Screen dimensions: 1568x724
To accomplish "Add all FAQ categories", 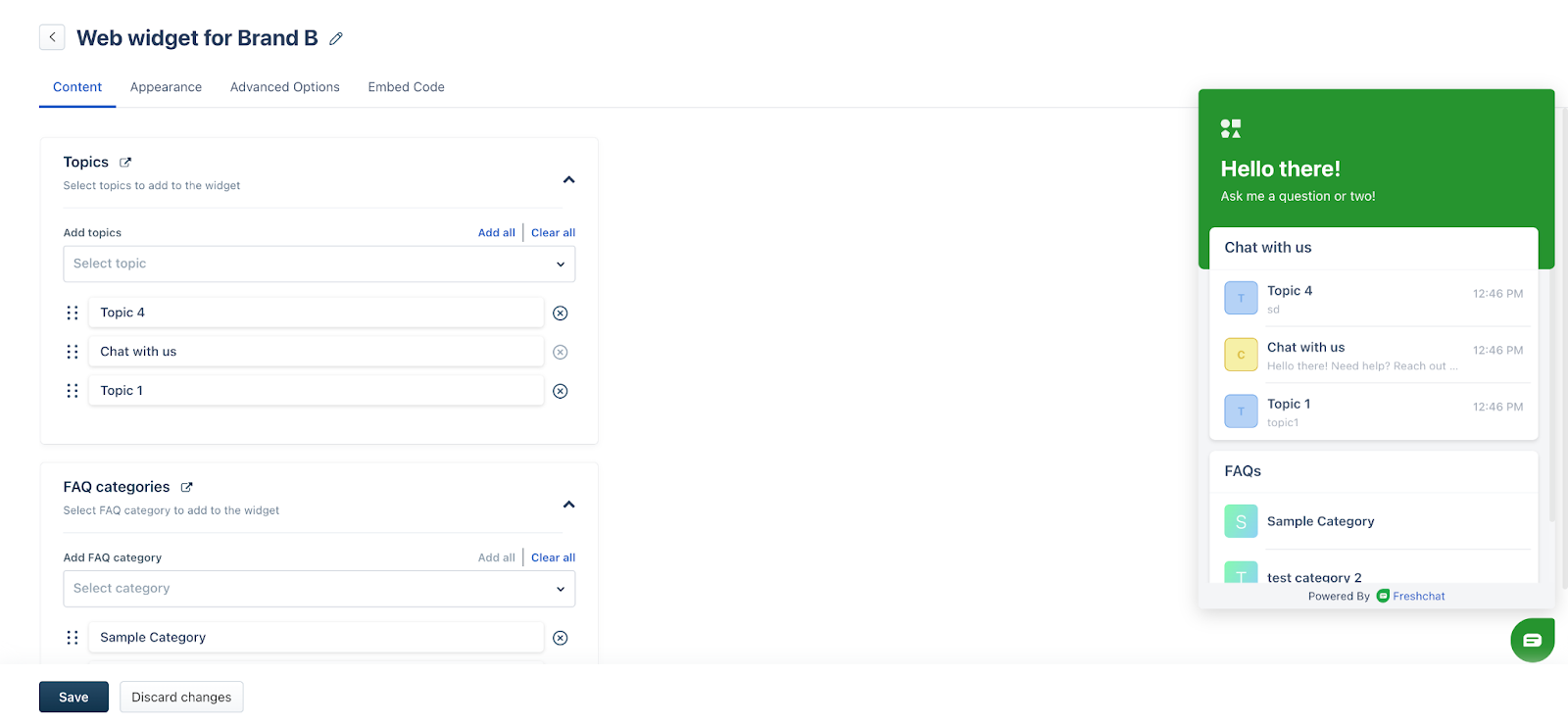I will (x=497, y=558).
